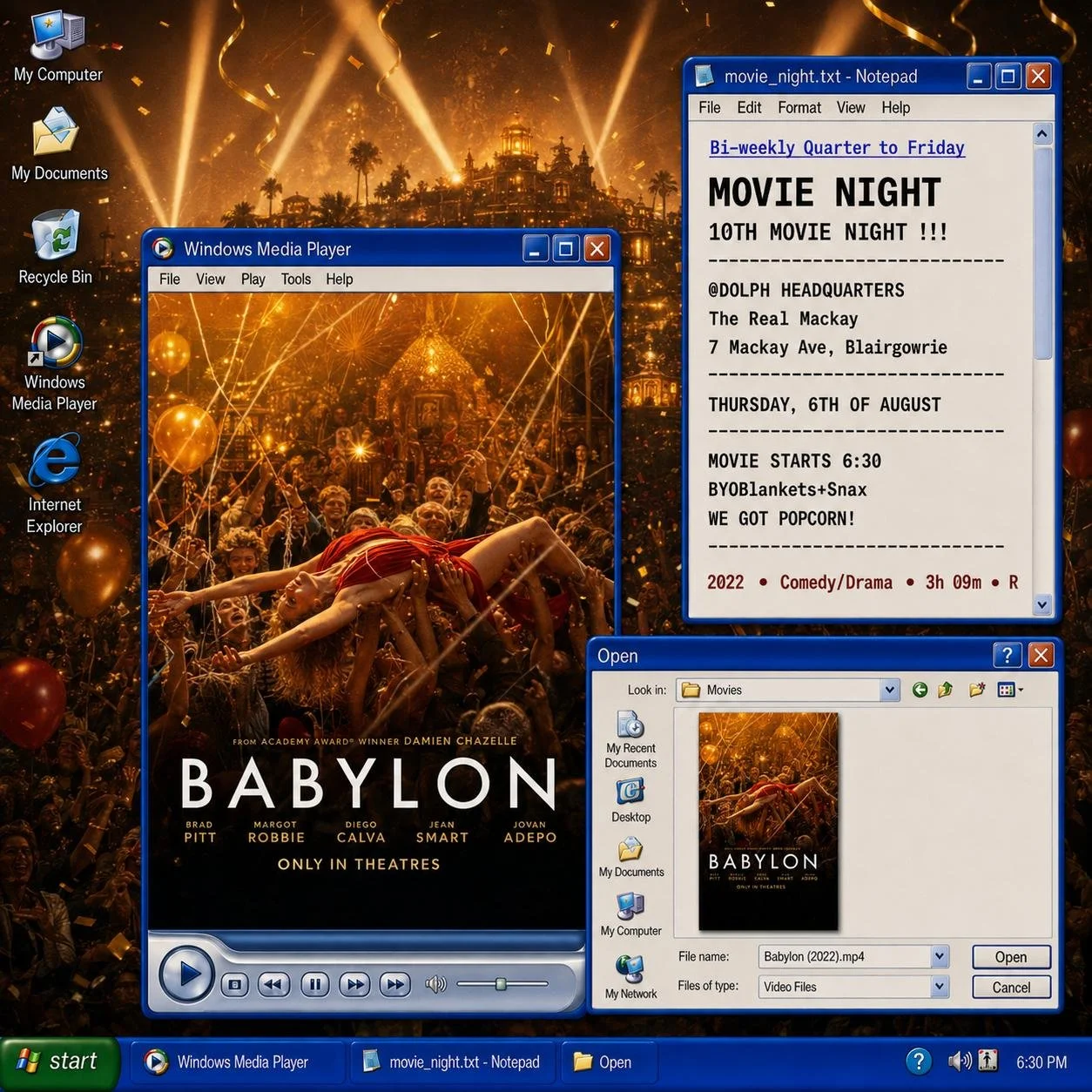The image size is (1092, 1092).
Task: Click the Start button
Action: (x=59, y=1062)
